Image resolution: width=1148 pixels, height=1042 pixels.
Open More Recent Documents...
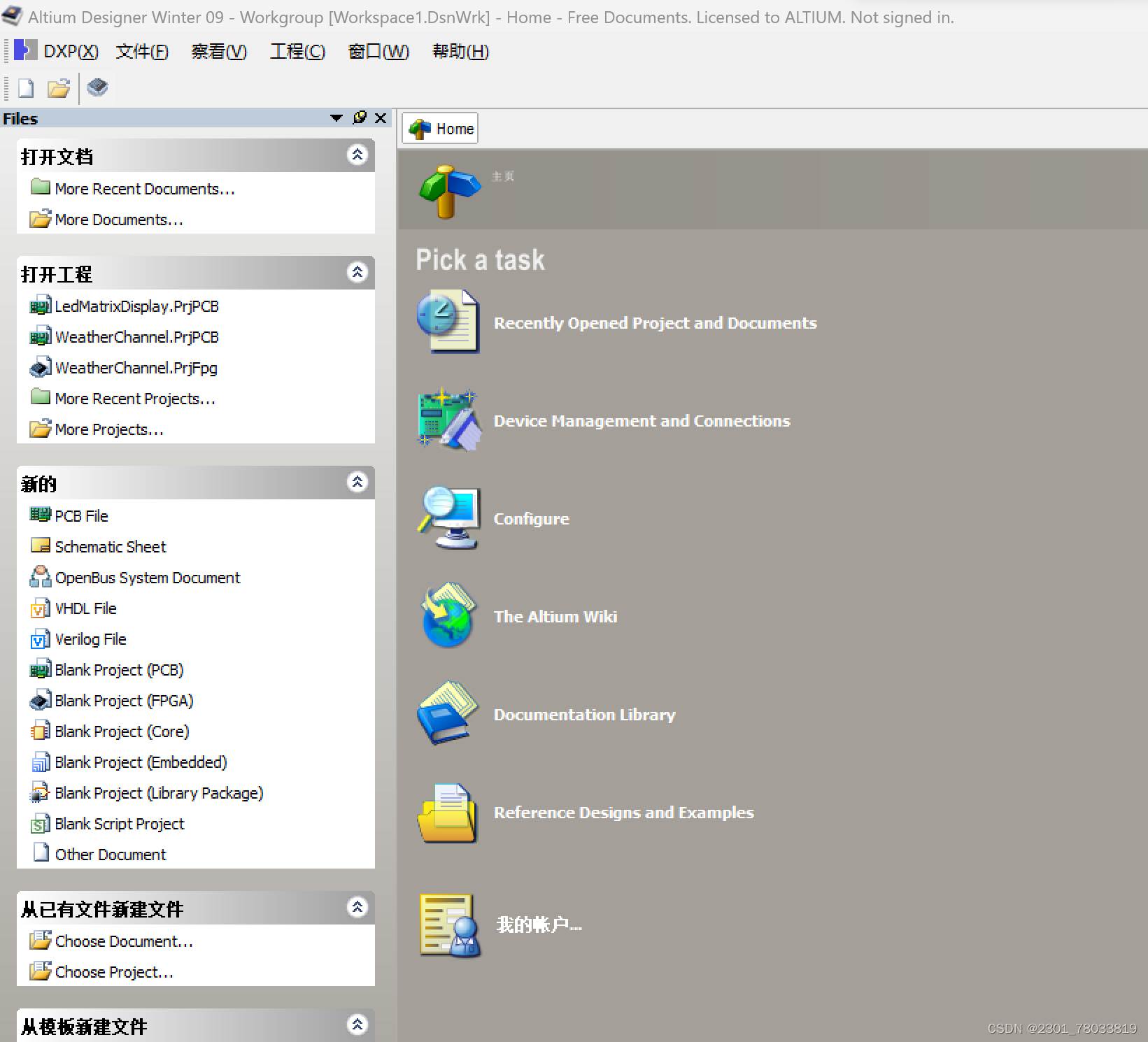tap(145, 189)
